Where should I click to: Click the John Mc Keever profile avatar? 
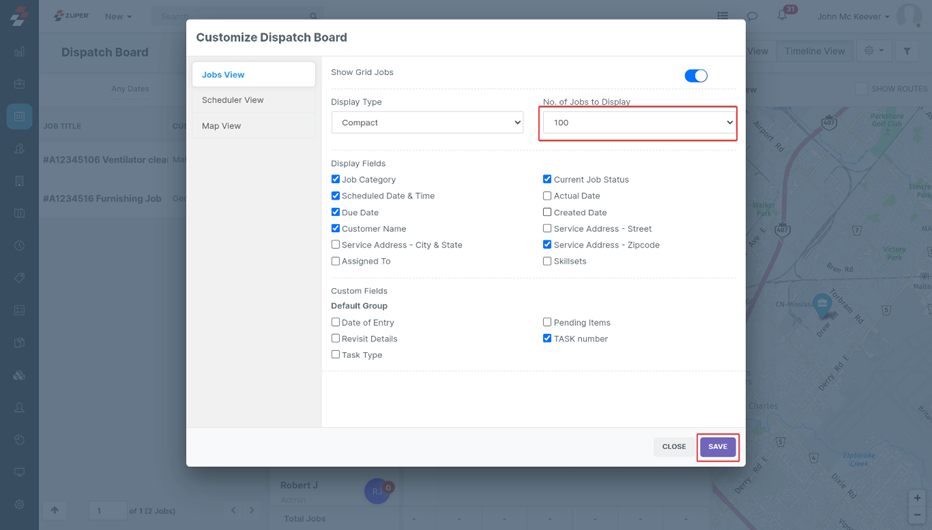[908, 16]
